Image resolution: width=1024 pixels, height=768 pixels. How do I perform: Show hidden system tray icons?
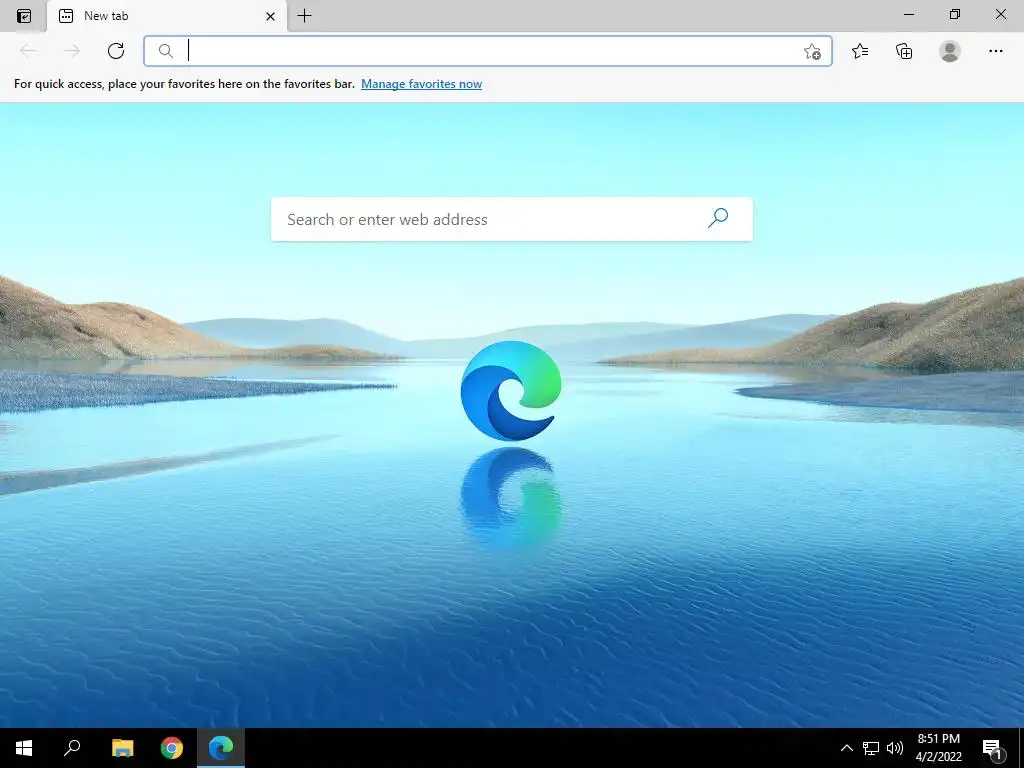tap(846, 748)
